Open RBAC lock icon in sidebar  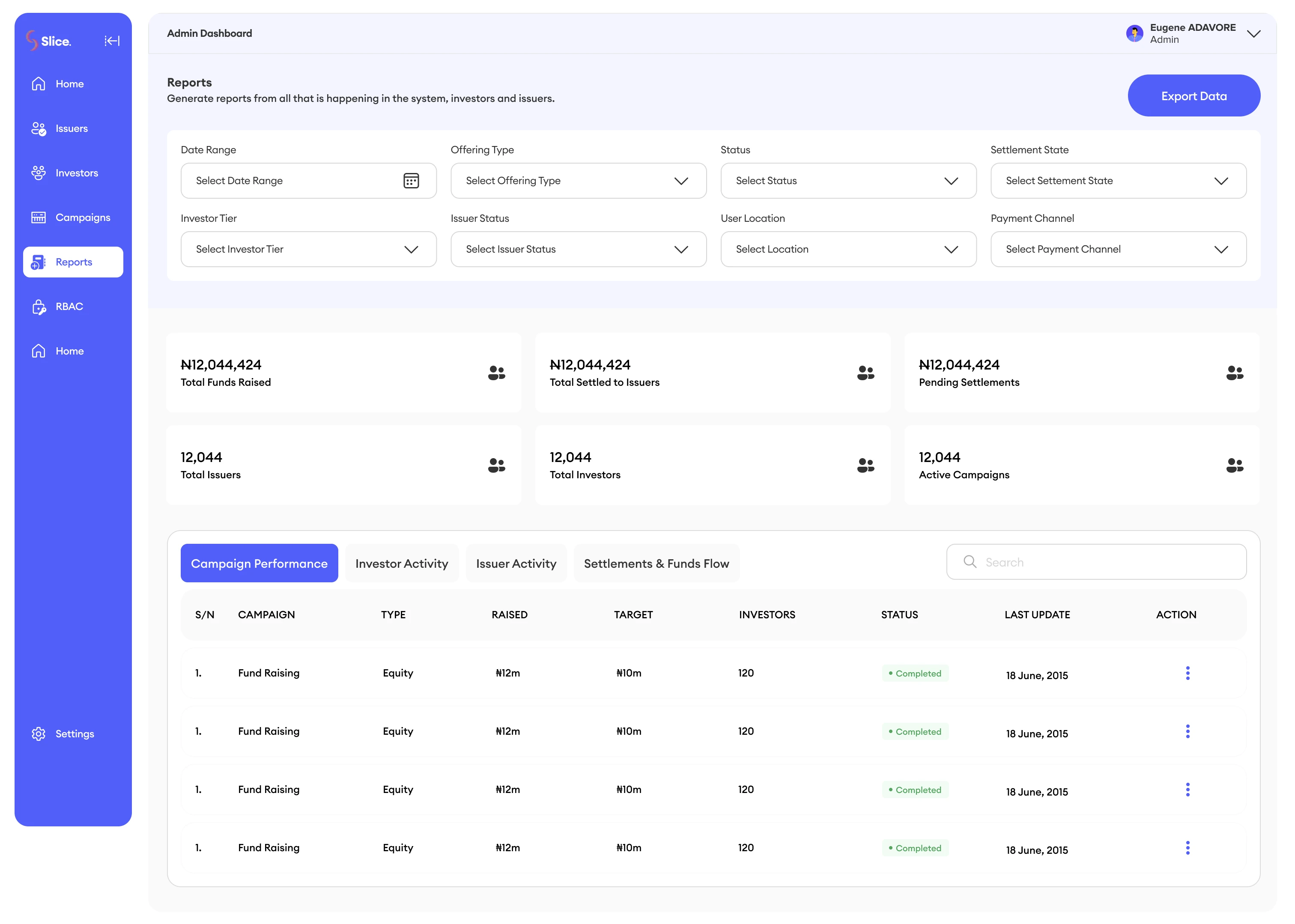coord(39,307)
